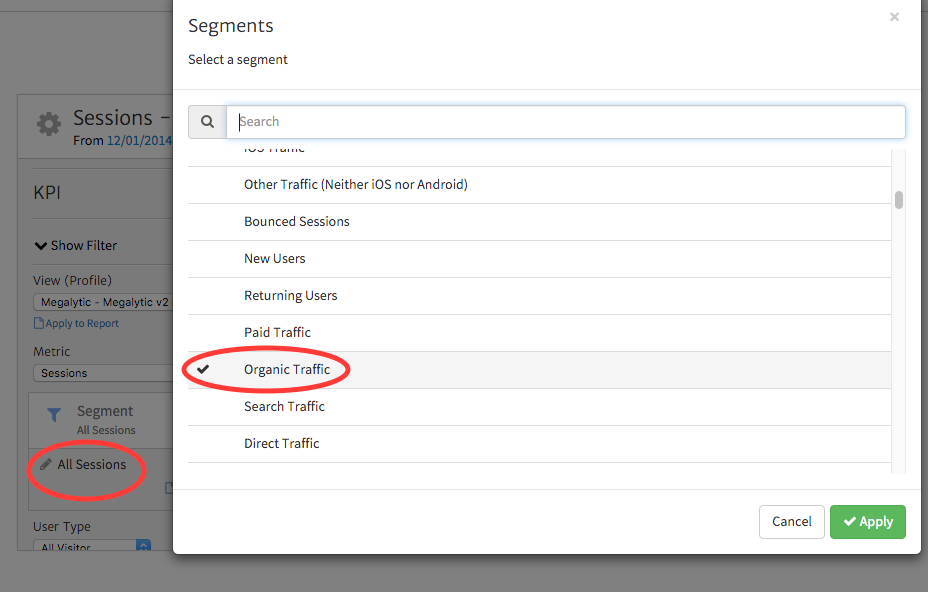Expand the Show Filter section
This screenshot has height=592, width=928.
point(76,245)
